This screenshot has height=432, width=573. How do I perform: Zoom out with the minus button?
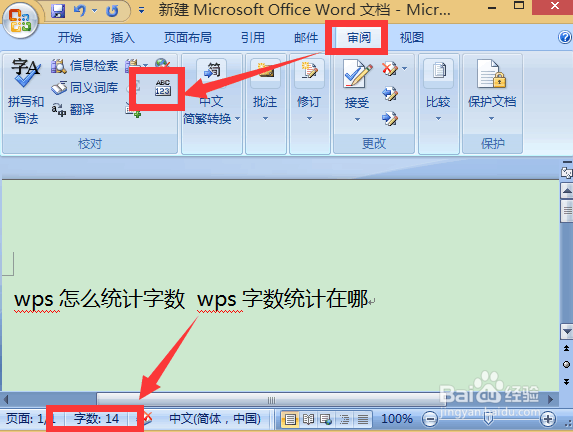tap(430, 419)
